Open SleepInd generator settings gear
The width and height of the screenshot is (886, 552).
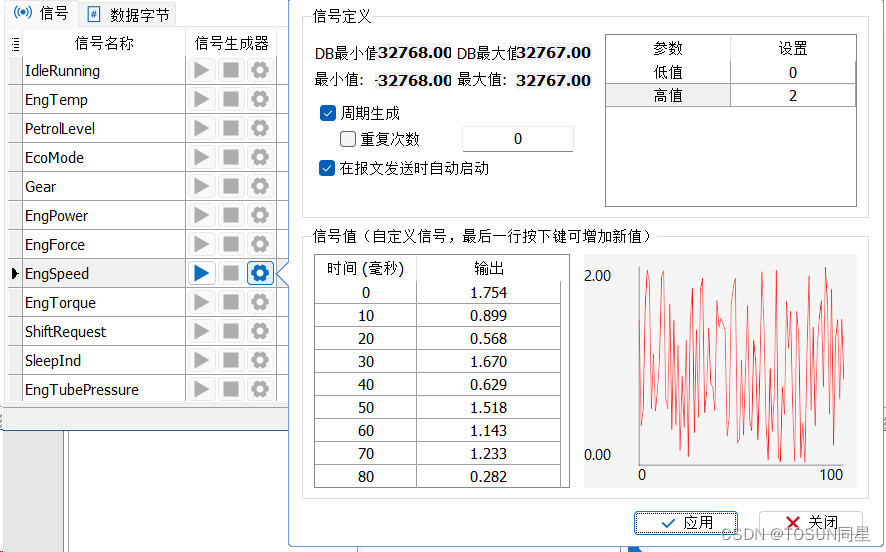tap(260, 360)
